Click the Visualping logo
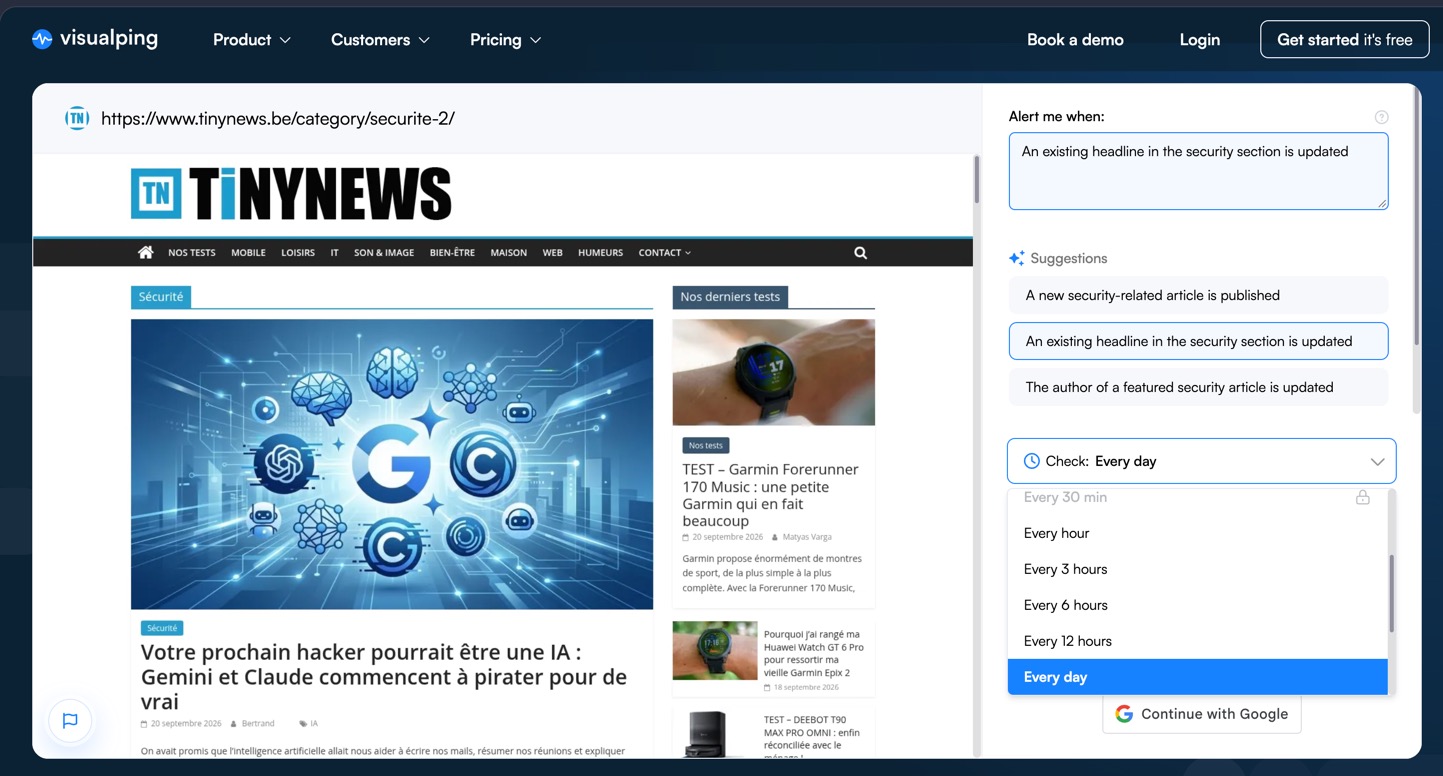Screen dimensions: 1443x776 tap(95, 39)
